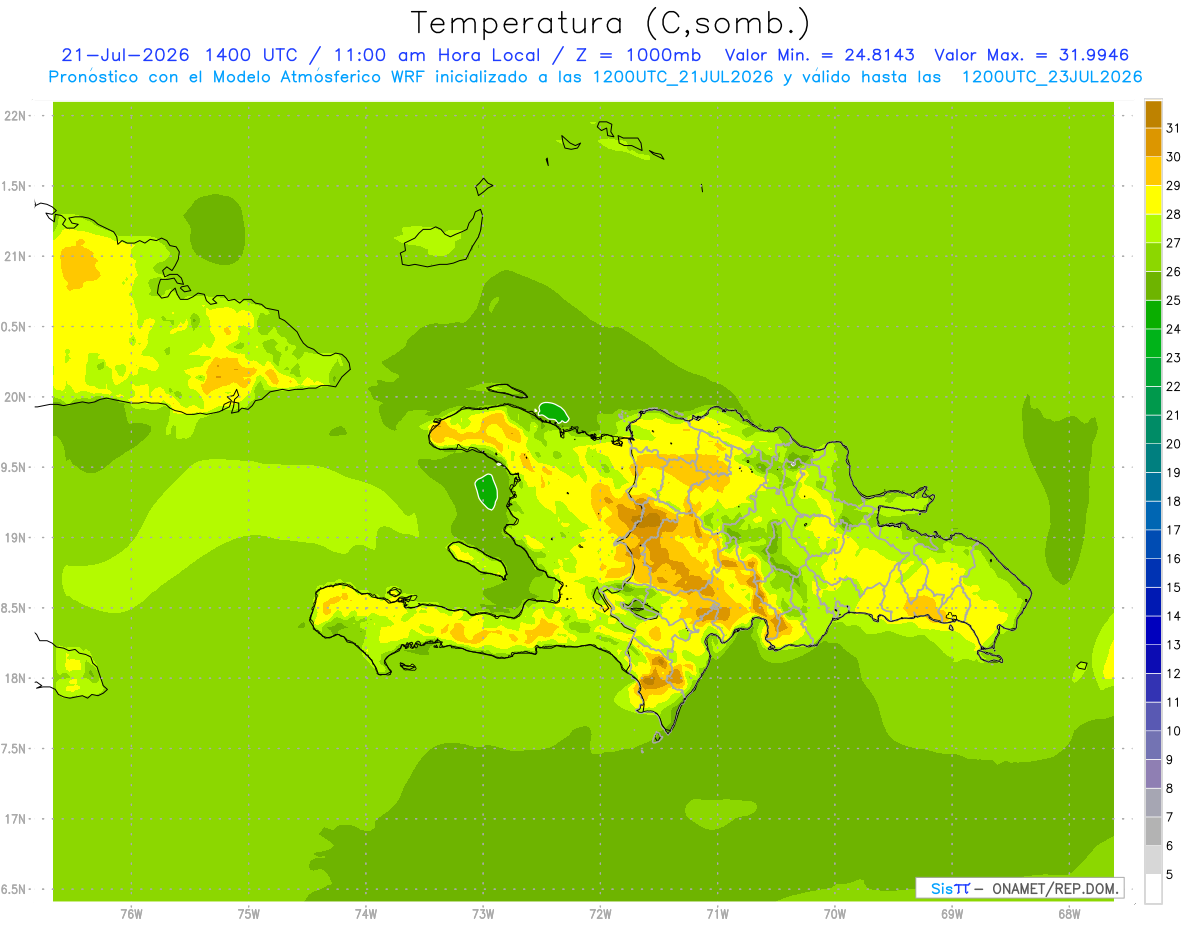Screen dimensions: 1200x927
Task: Select the "74W" longitude label
Action: tap(366, 914)
